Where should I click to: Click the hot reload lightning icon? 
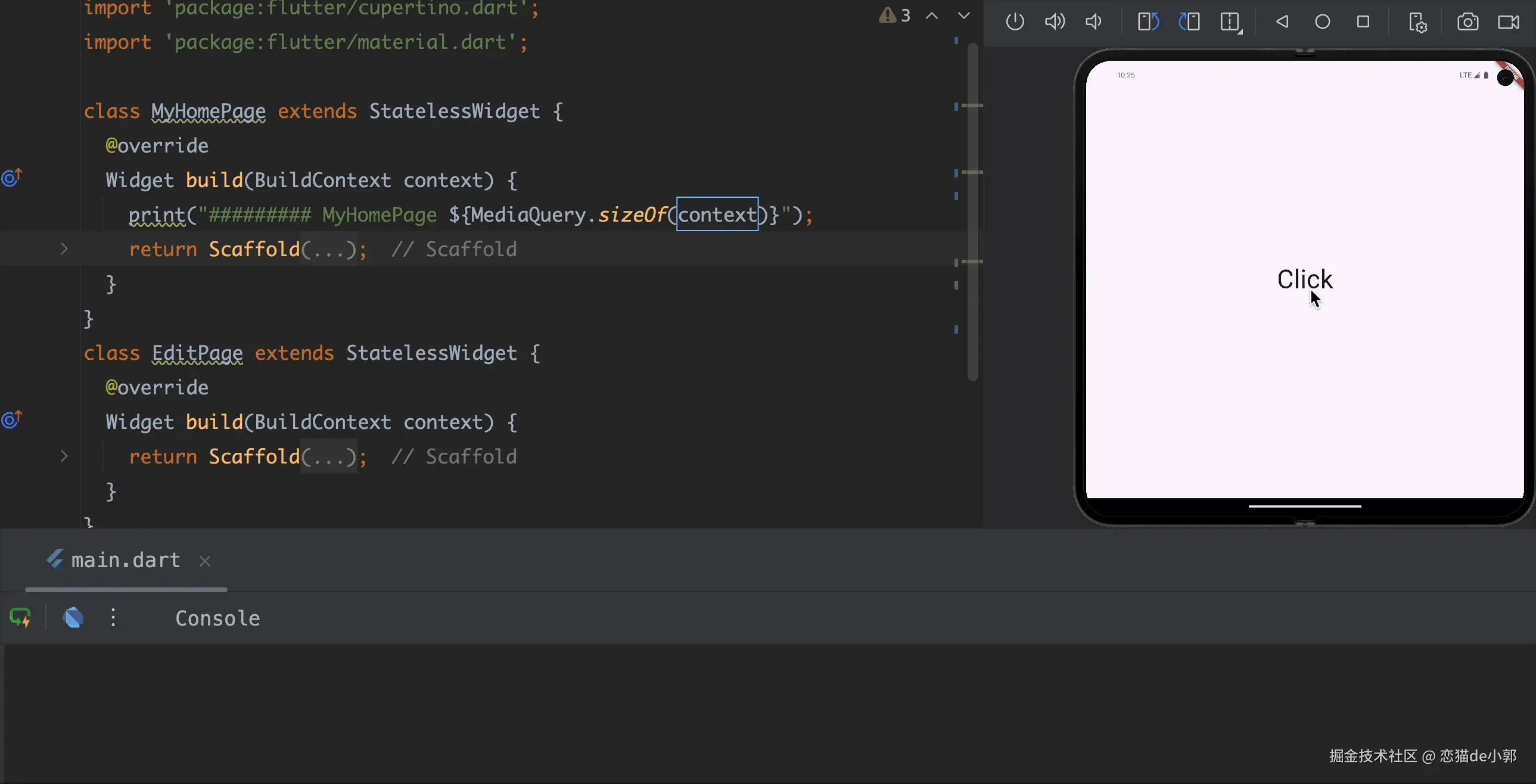[21, 618]
